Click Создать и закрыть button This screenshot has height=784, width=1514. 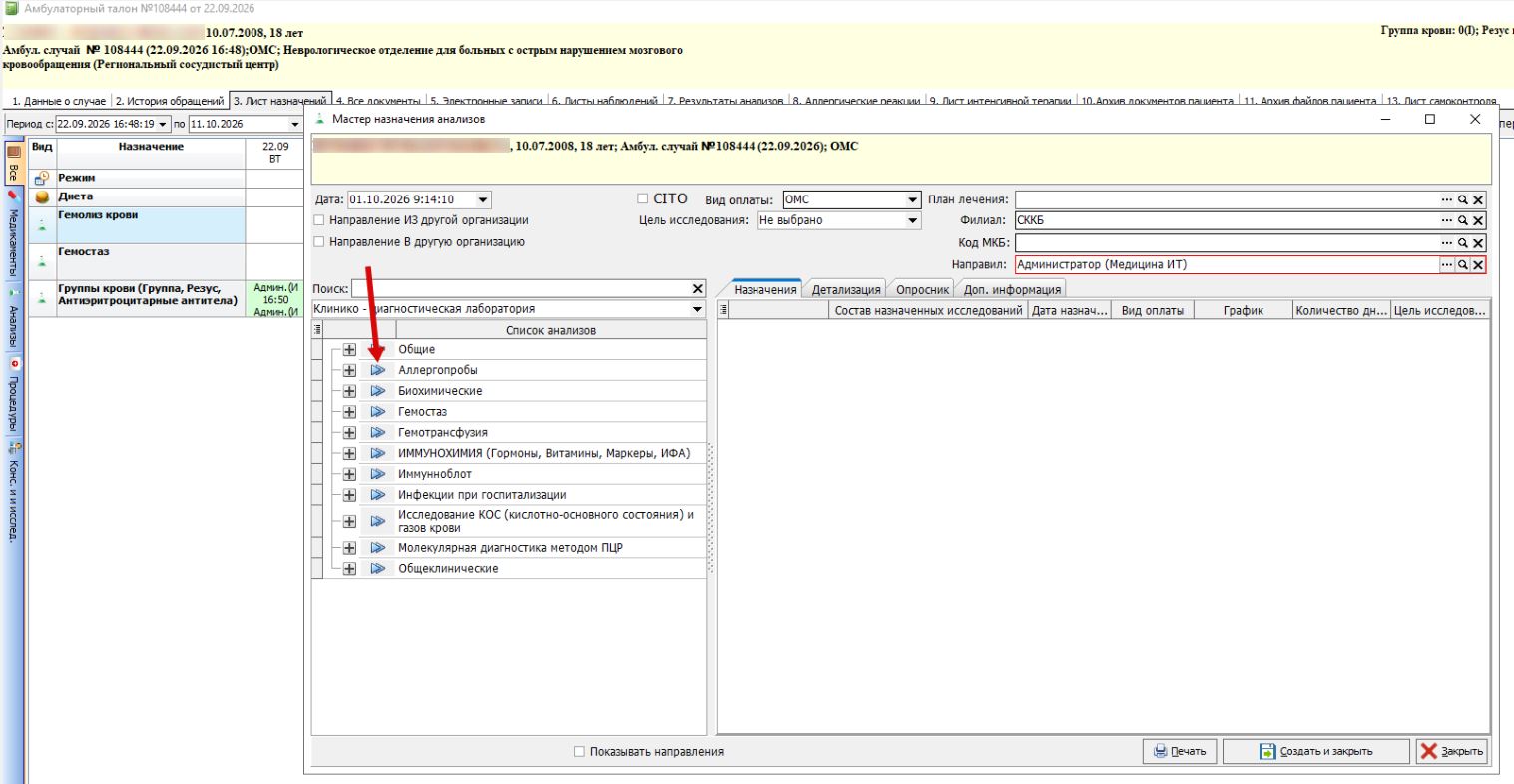pyautogui.click(x=1316, y=752)
